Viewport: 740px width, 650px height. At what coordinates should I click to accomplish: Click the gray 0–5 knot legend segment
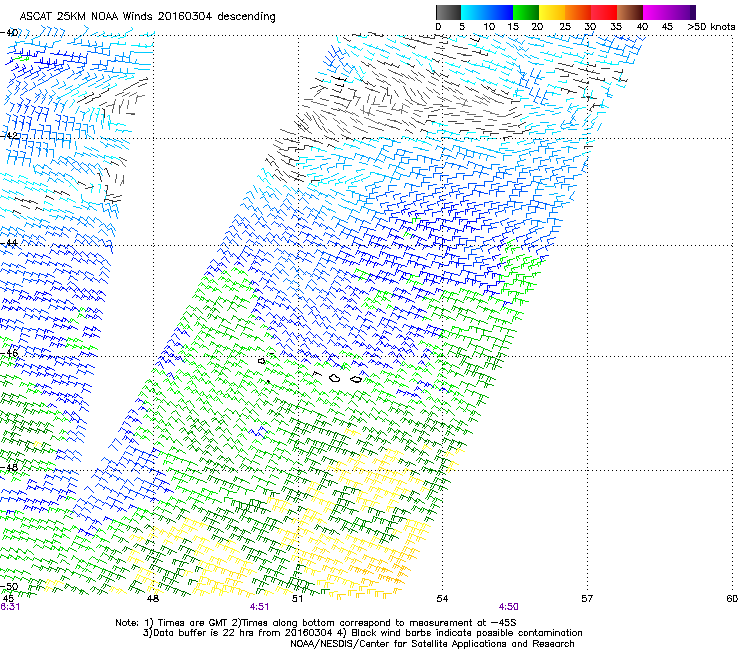(x=448, y=12)
